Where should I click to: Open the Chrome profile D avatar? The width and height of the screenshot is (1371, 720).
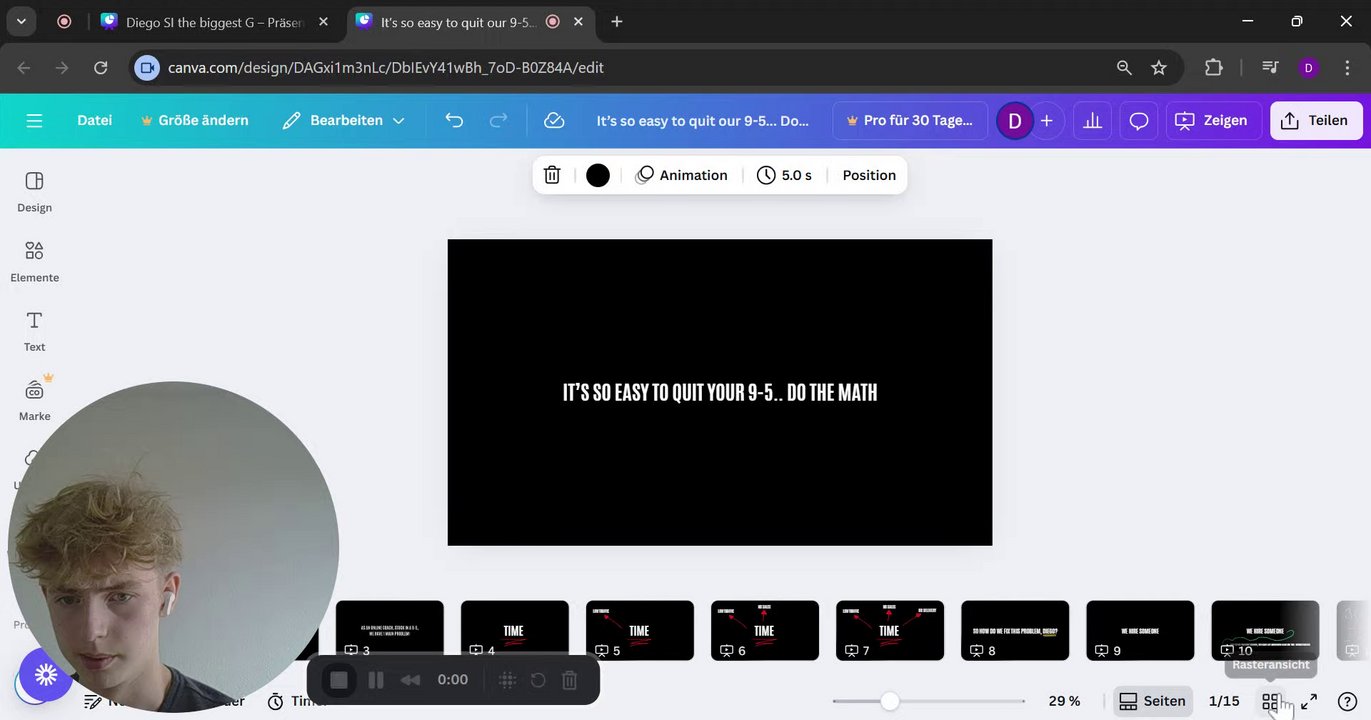(1309, 68)
